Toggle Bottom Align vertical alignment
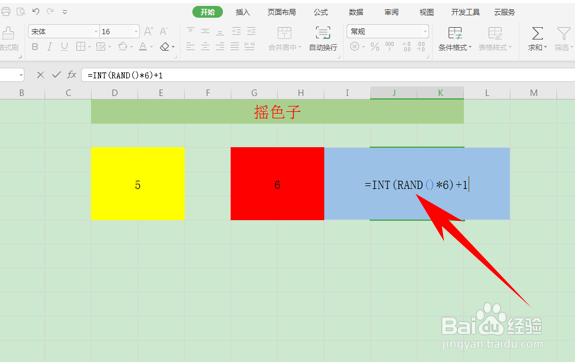The image size is (575, 364). click(x=220, y=32)
